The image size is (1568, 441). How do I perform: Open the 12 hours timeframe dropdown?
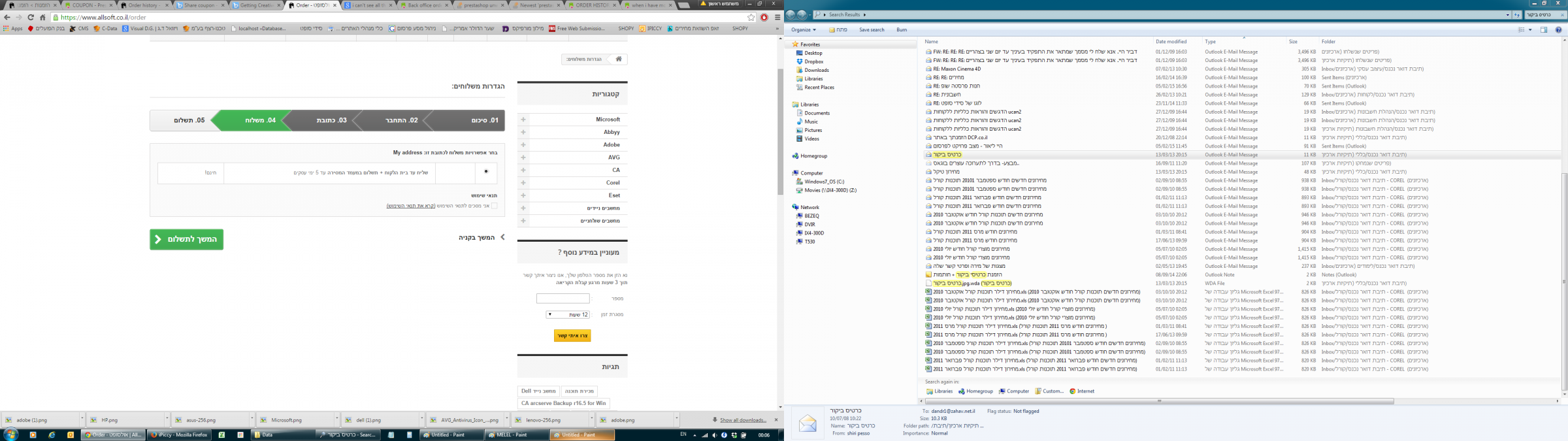[x=568, y=315]
